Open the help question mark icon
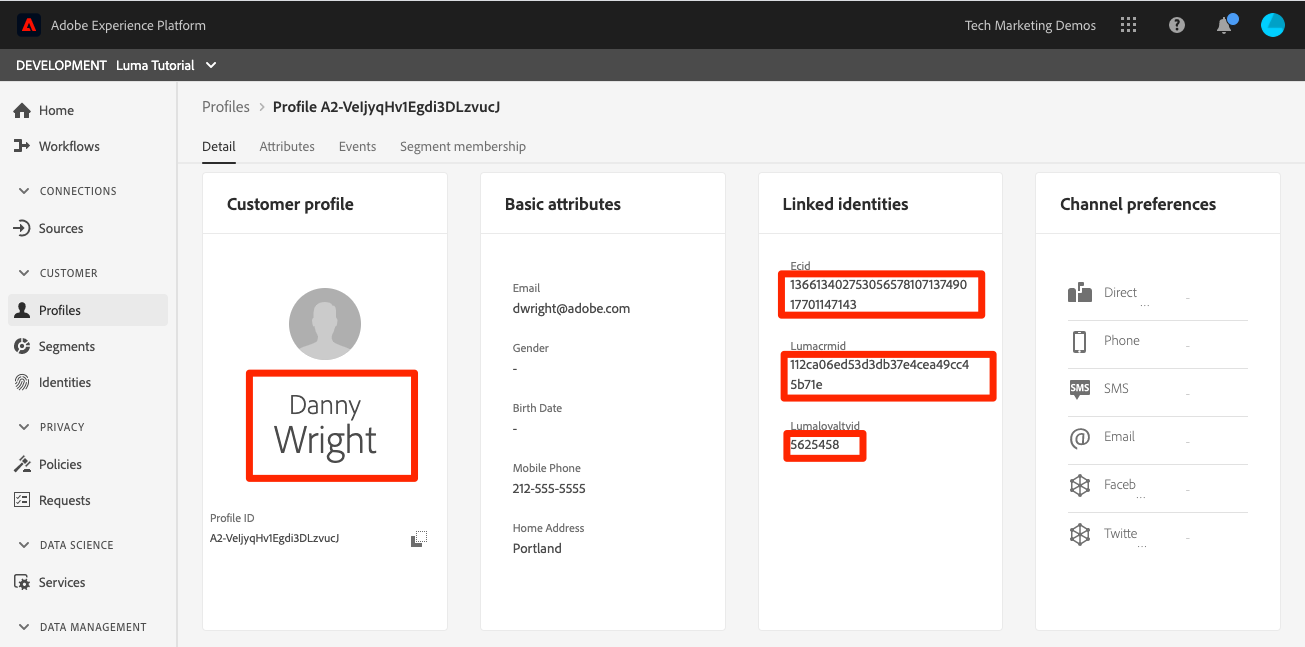The width and height of the screenshot is (1305, 647). (x=1177, y=25)
